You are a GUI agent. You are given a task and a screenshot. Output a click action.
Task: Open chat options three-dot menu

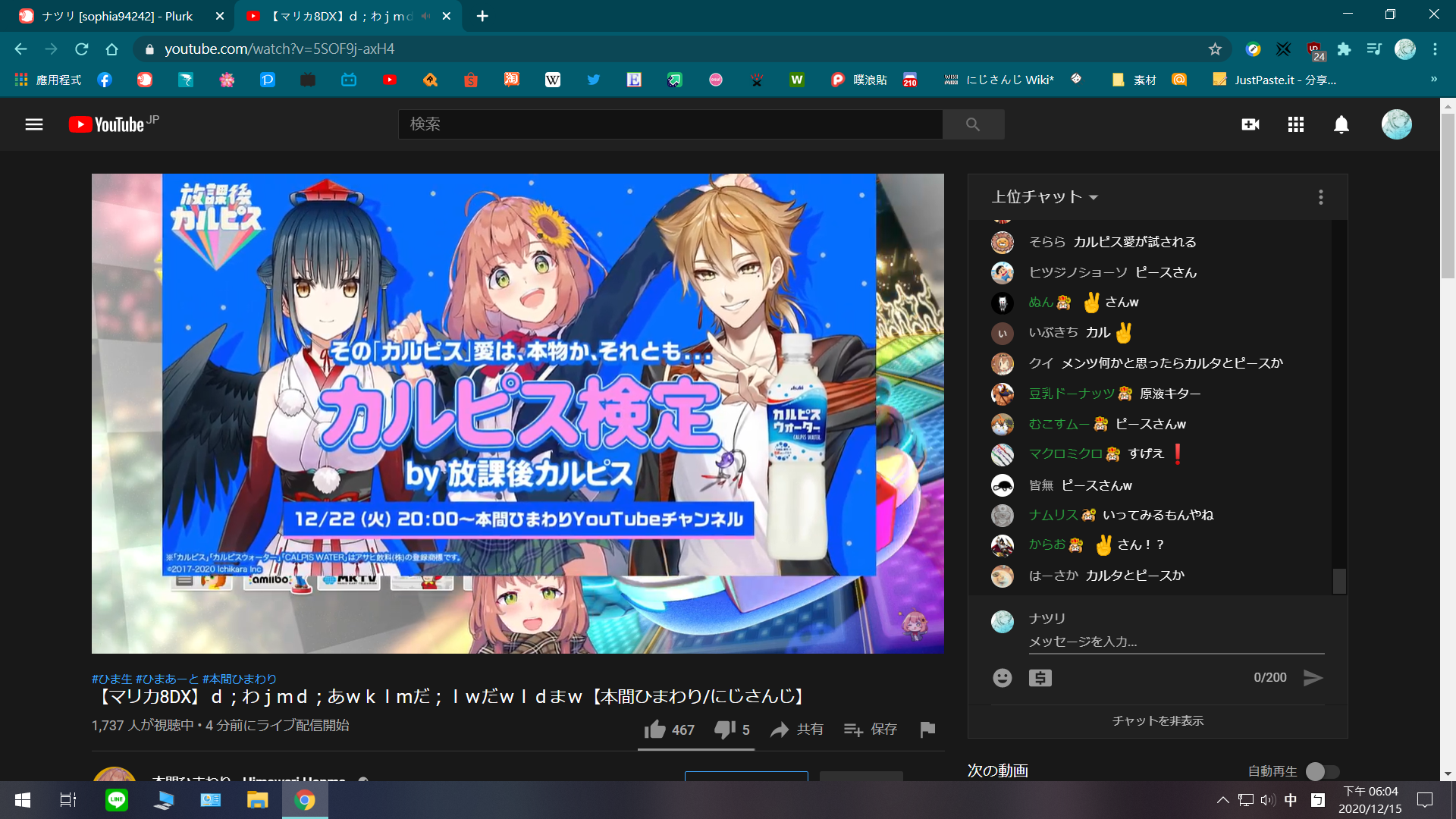pos(1321,197)
